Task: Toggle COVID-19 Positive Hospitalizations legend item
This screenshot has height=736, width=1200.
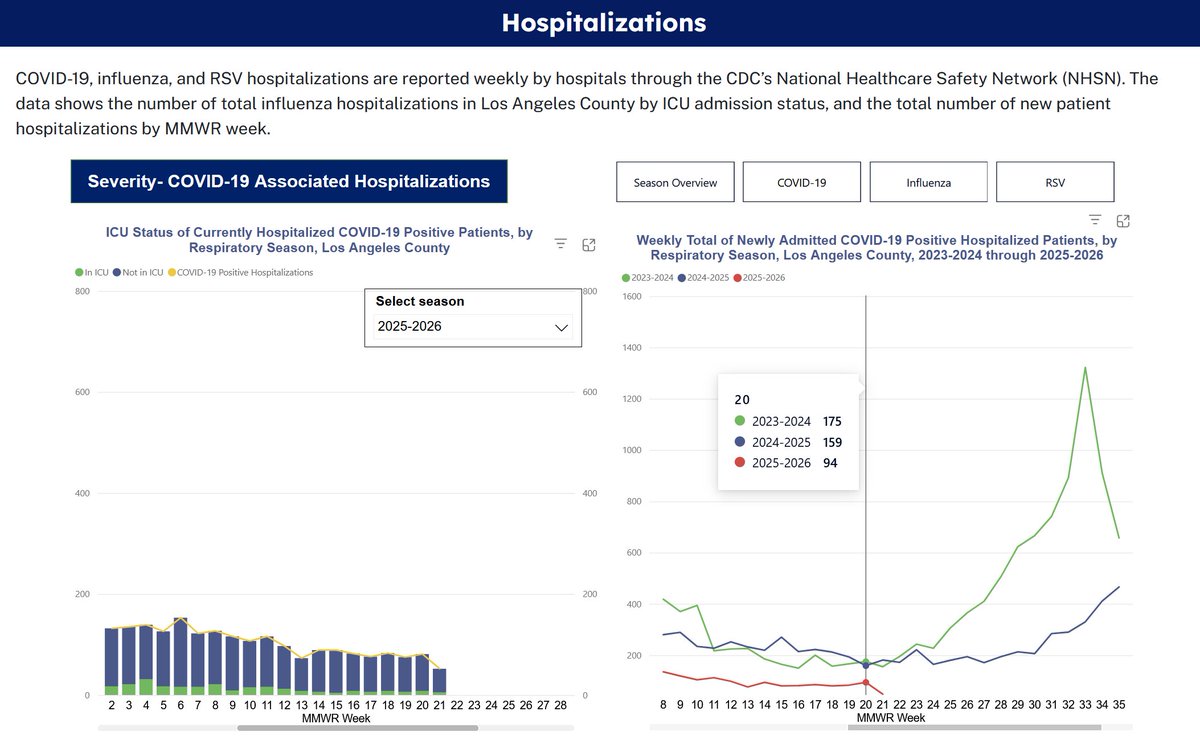Action: click(241, 272)
